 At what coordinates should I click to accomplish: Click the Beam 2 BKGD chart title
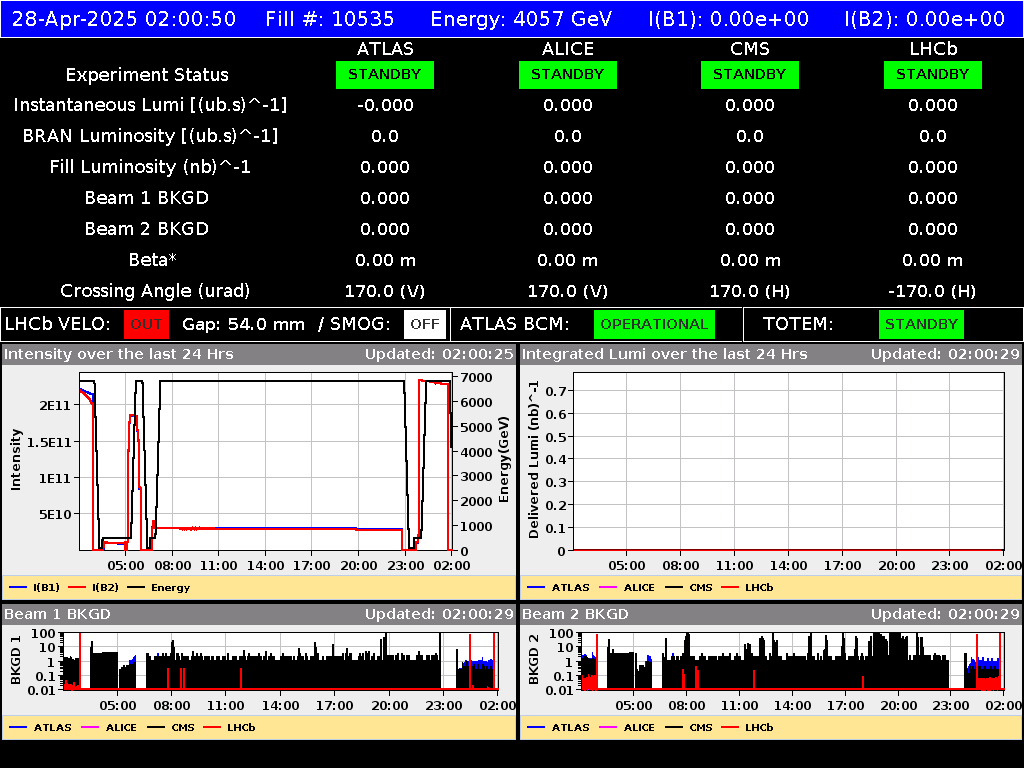point(575,615)
